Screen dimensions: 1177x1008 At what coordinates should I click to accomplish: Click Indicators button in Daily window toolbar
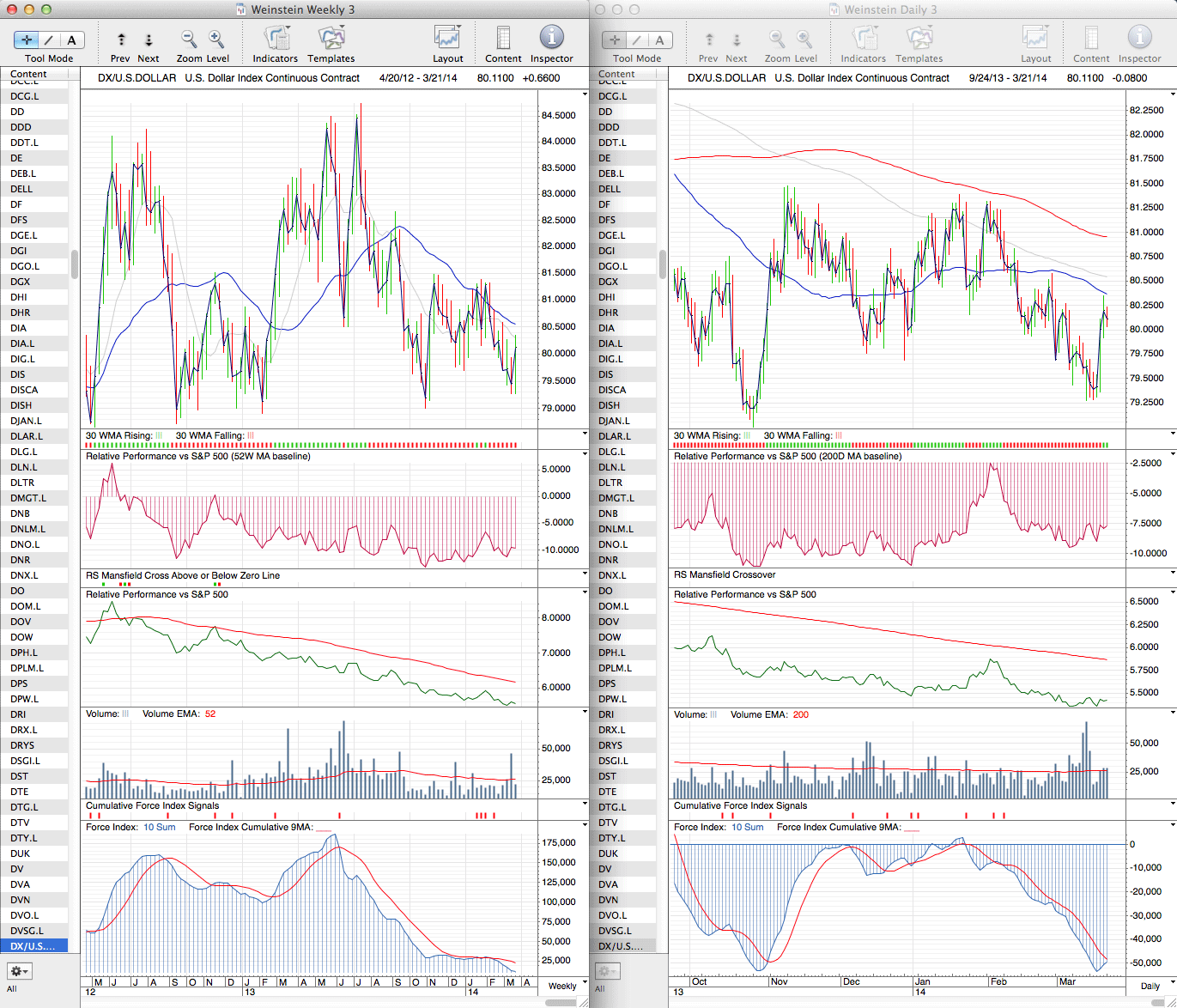864,39
